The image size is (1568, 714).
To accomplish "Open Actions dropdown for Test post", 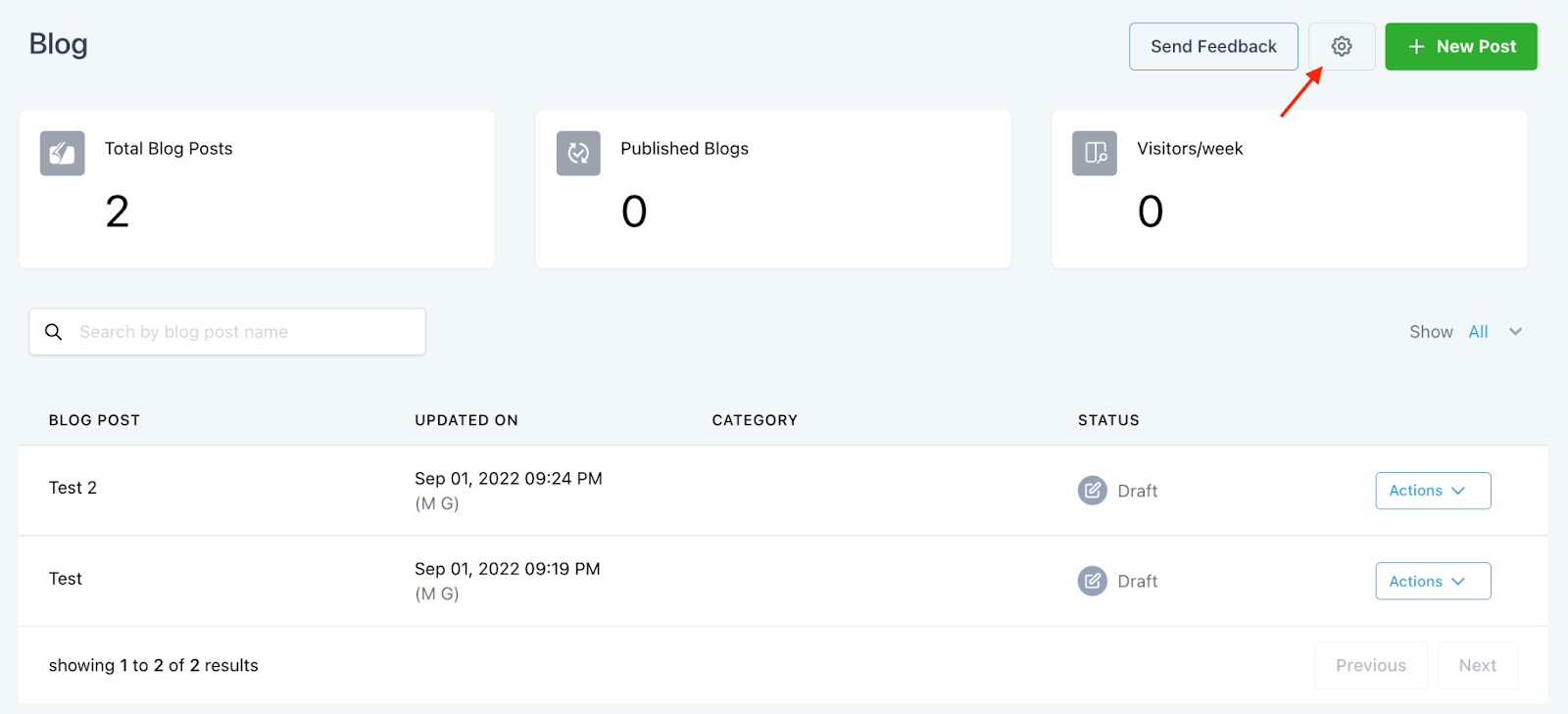I will pos(1433,581).
